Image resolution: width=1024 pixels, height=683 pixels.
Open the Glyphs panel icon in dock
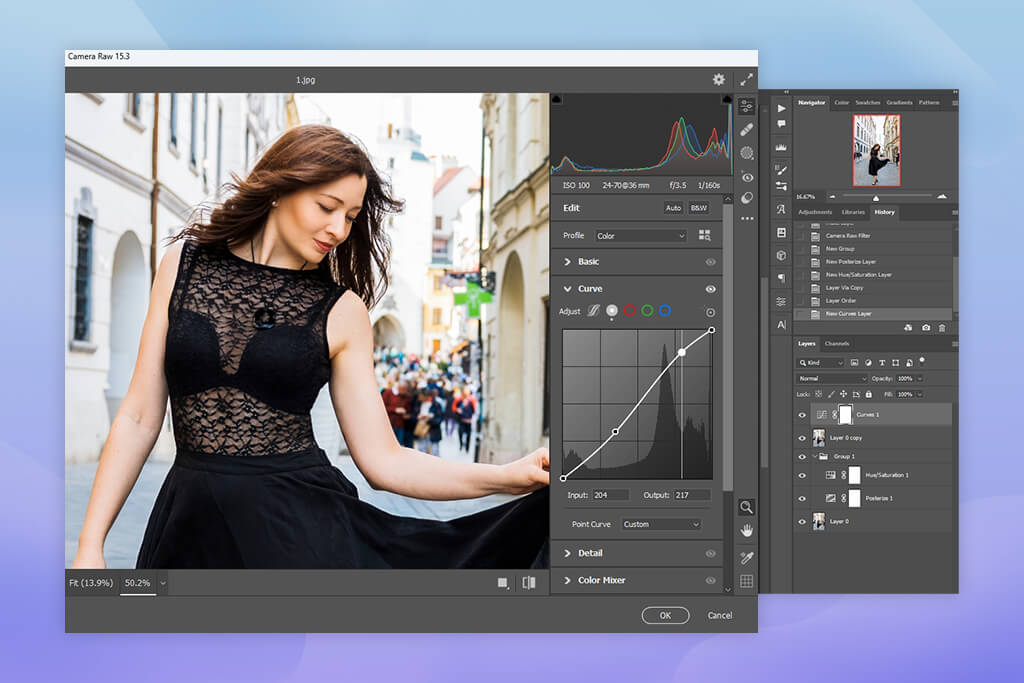click(x=781, y=210)
